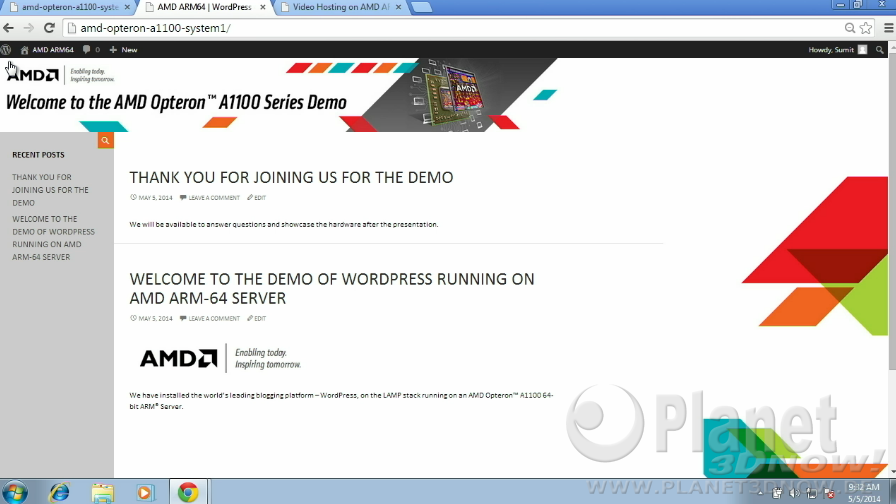Close the AMD ARM64 | WordPress tab
The image size is (896, 504).
(263, 7)
